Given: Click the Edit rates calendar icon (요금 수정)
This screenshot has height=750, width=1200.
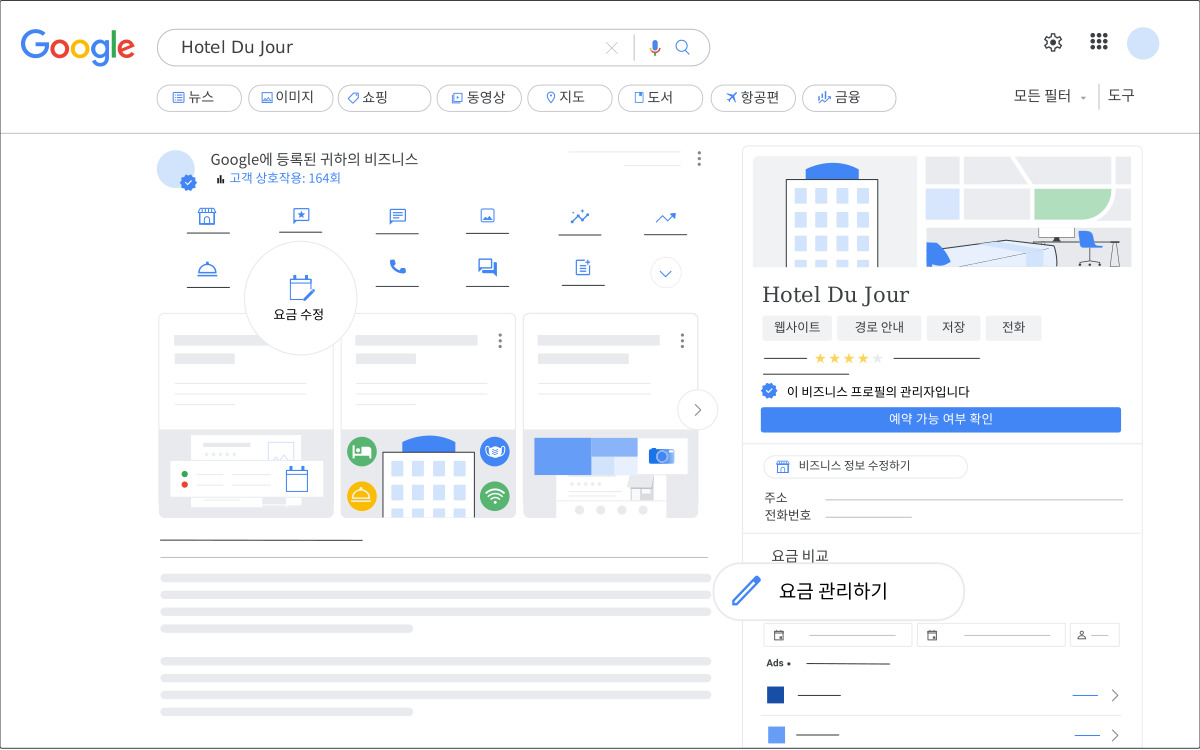Looking at the screenshot, I should pos(301,297).
